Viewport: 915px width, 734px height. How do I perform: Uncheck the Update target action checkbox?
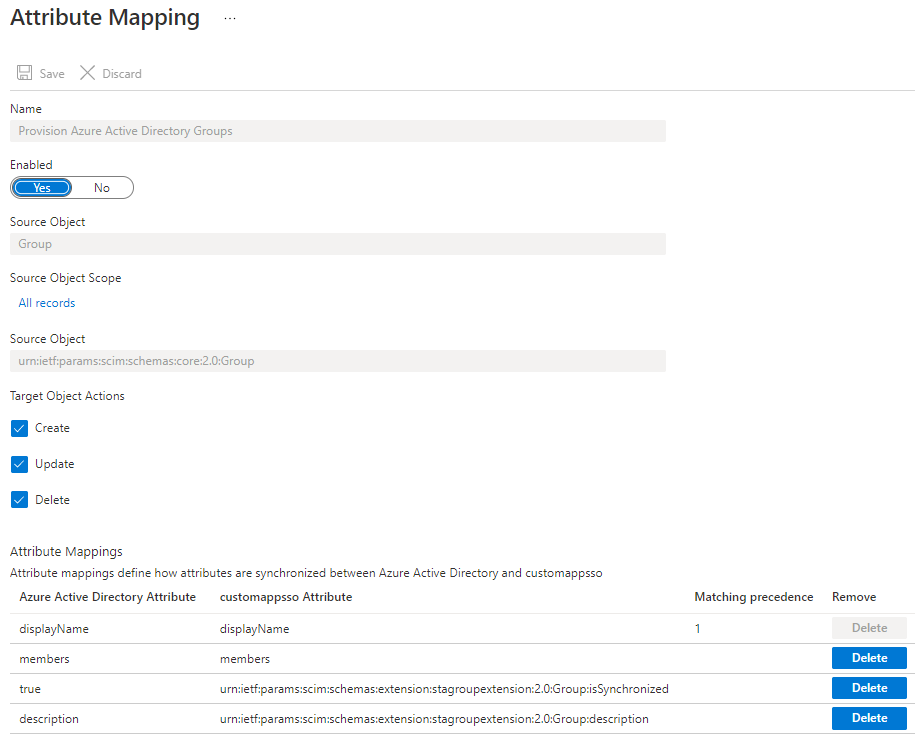20,464
